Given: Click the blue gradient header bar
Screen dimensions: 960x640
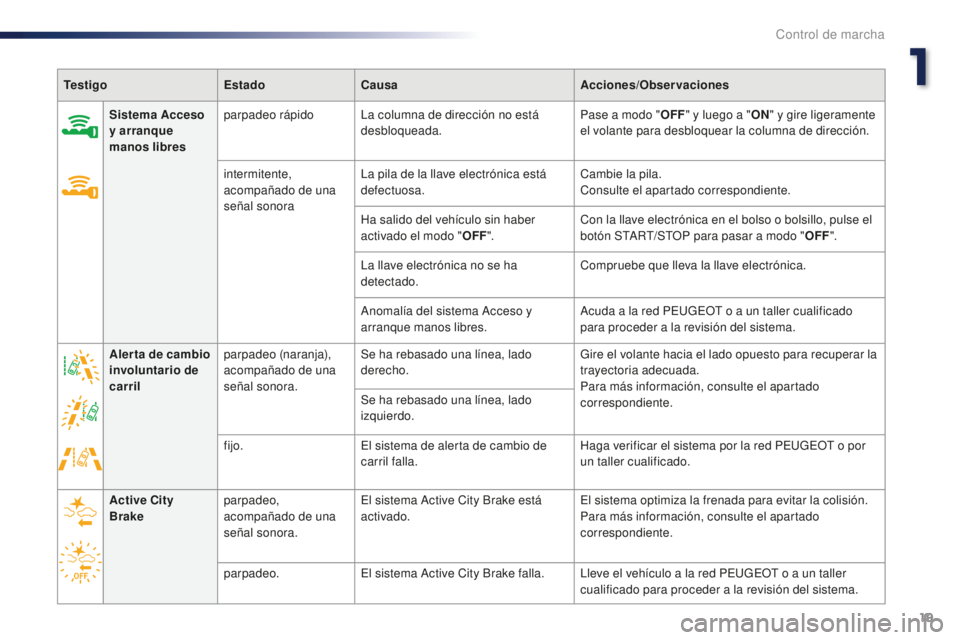Looking at the screenshot, I should (239, 35).
